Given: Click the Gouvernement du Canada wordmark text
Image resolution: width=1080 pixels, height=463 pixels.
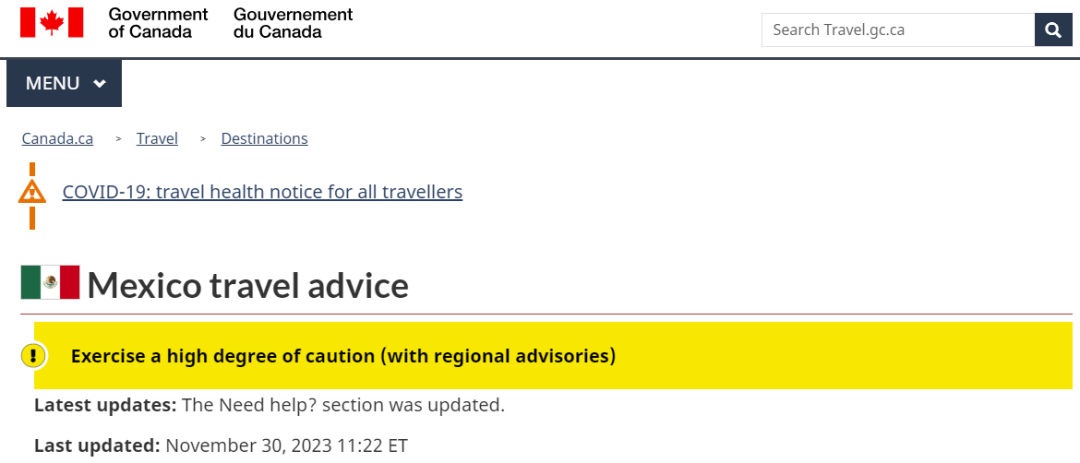Looking at the screenshot, I should point(293,23).
